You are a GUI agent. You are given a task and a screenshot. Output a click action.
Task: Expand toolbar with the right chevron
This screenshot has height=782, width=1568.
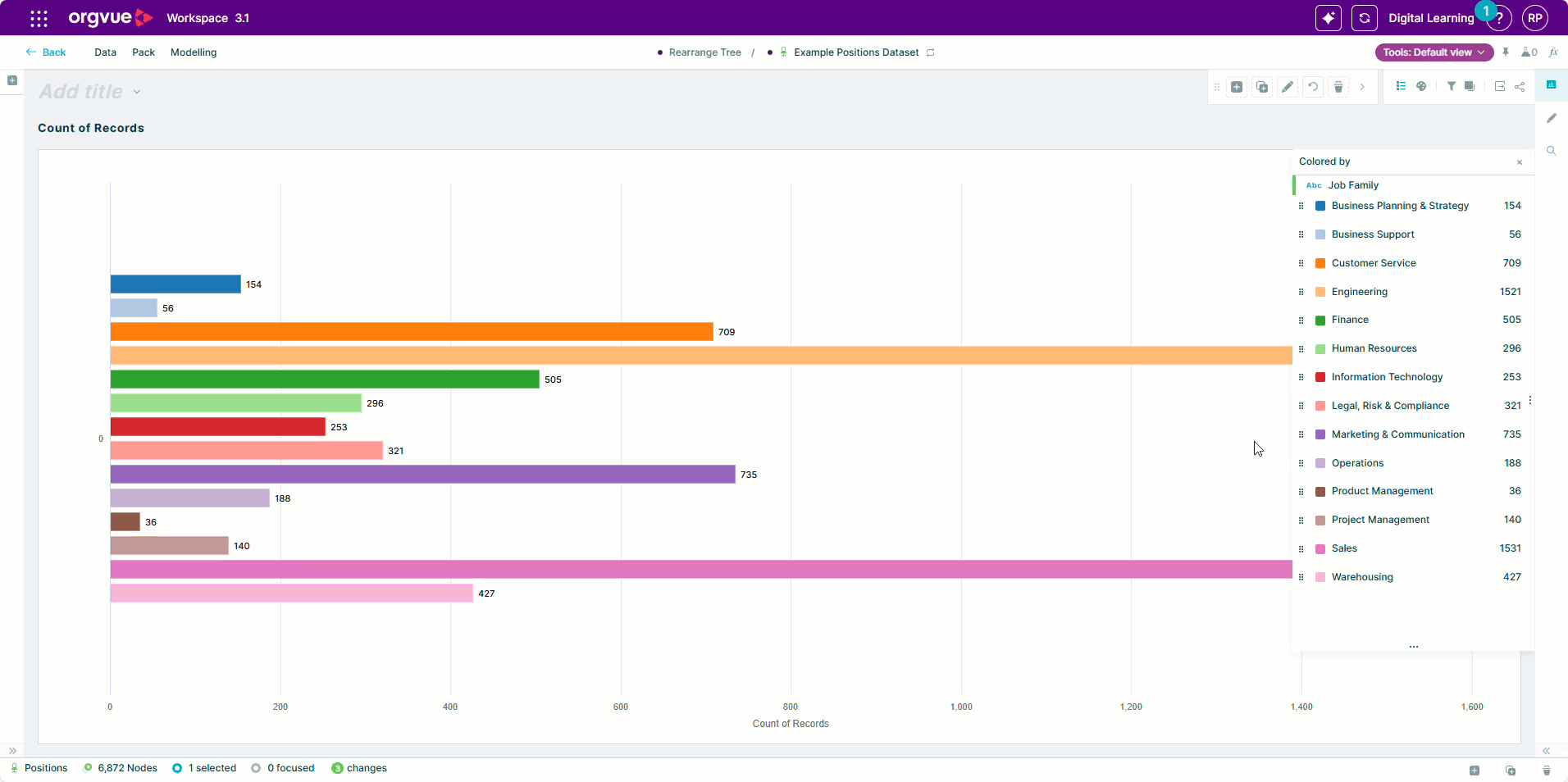click(1362, 87)
